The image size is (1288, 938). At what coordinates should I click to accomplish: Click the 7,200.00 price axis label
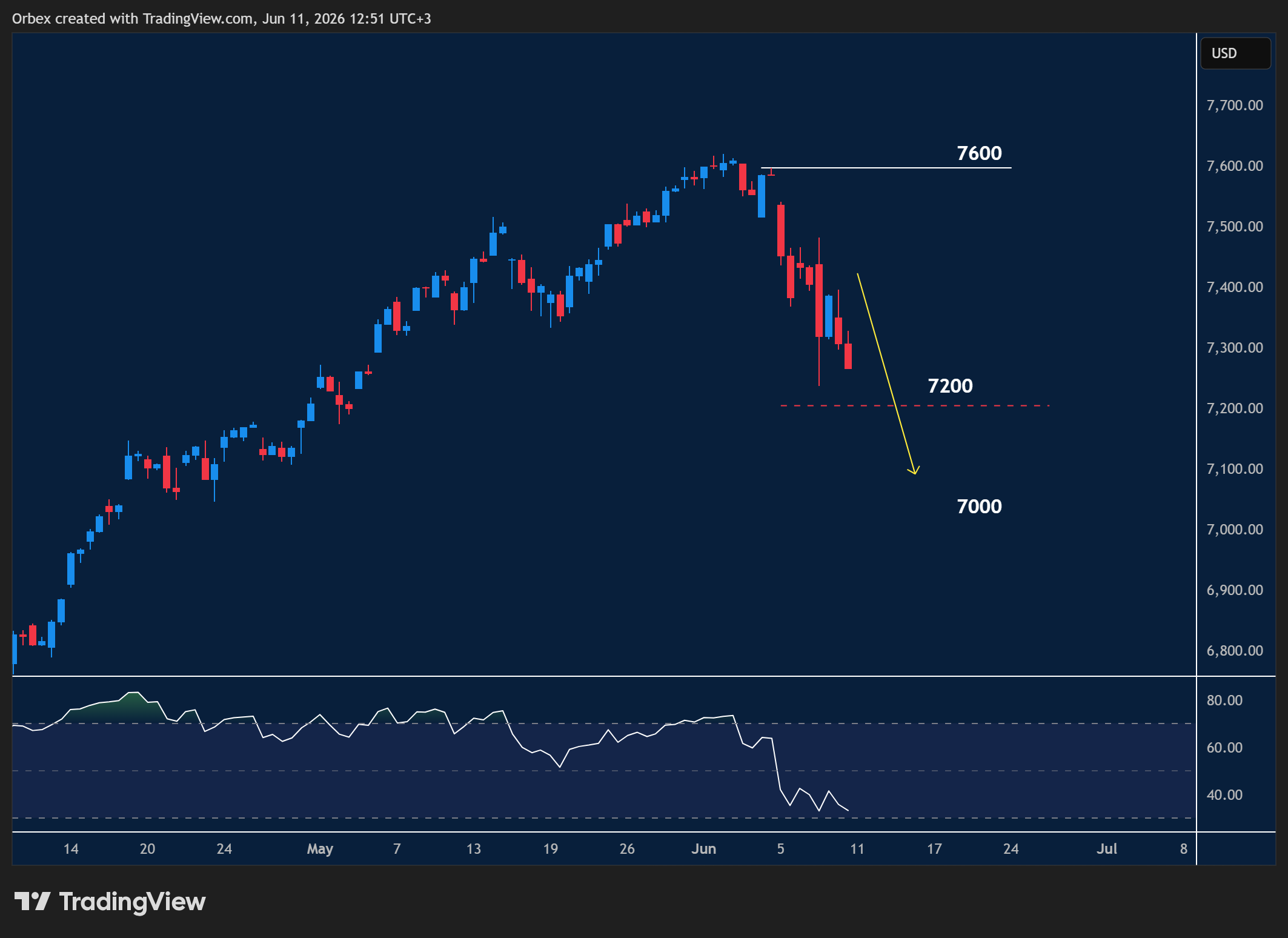[x=1235, y=408]
